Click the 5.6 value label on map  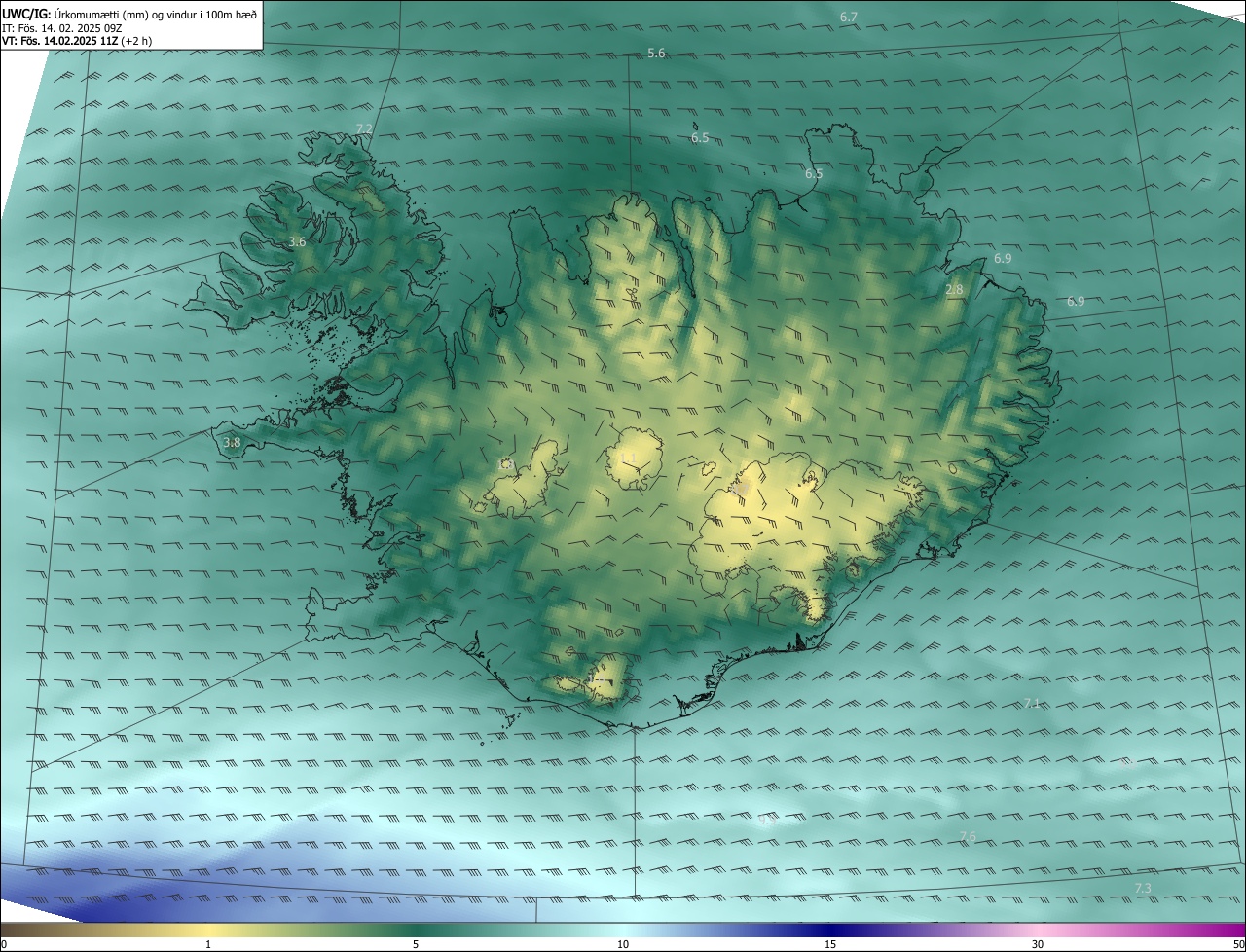(656, 54)
